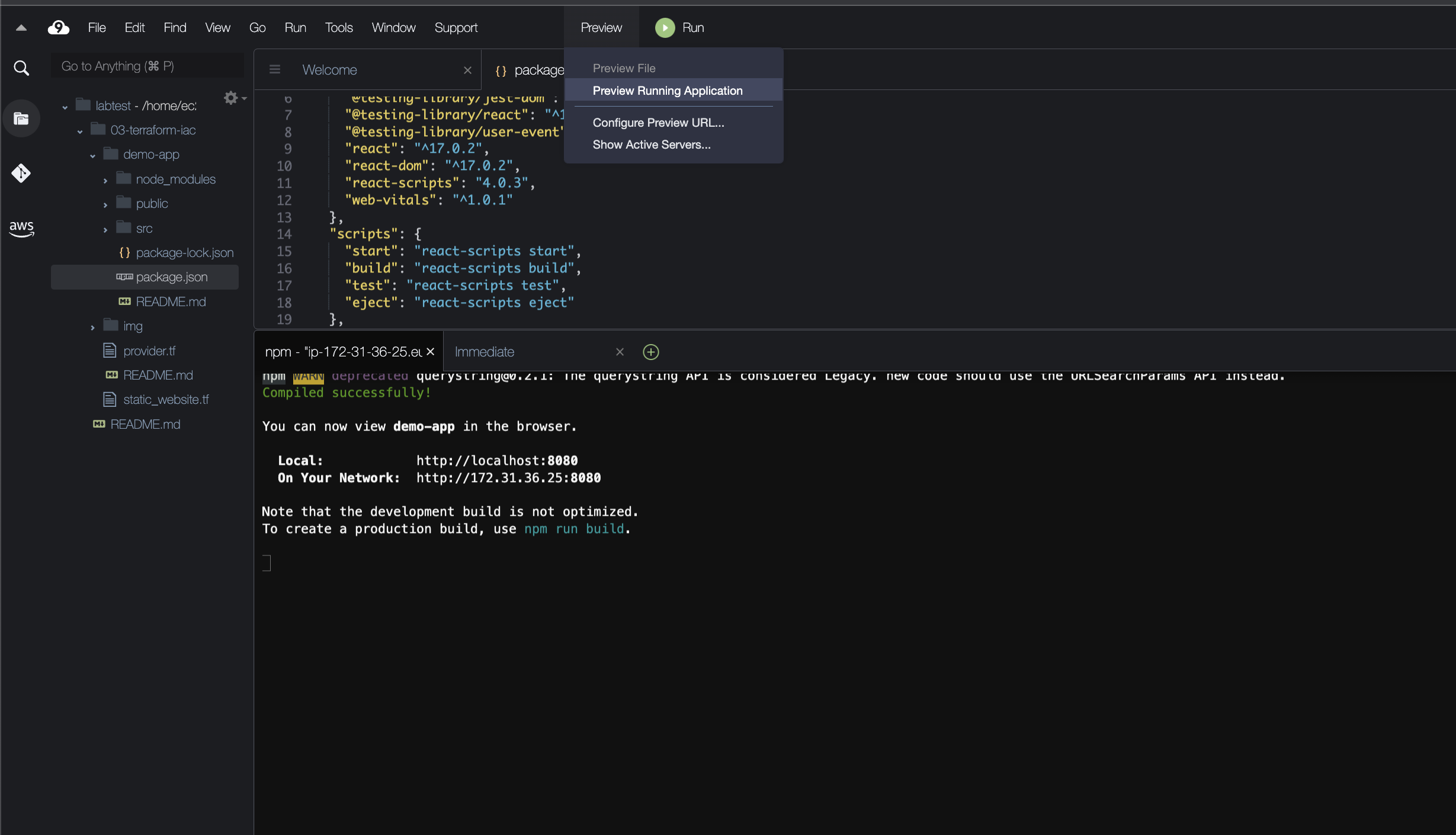Open the Run menu in menu bar
The width and height of the screenshot is (1456, 835).
pos(295,28)
